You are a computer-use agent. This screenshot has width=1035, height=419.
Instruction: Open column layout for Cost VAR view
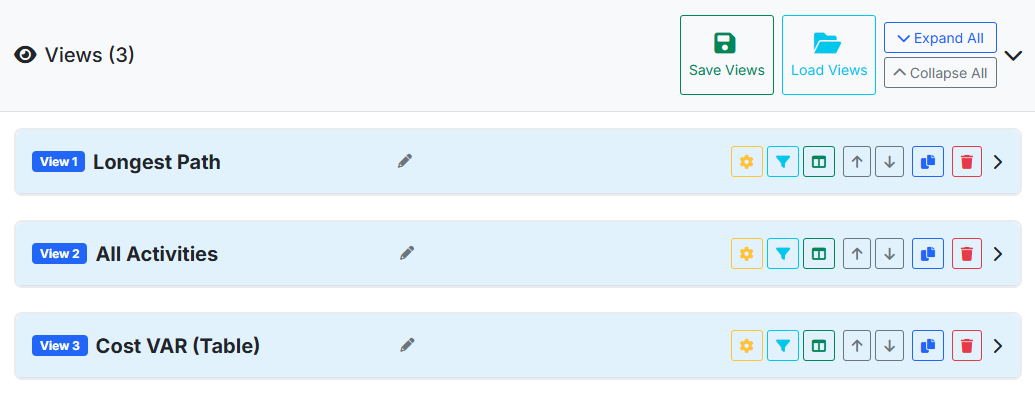coord(819,346)
